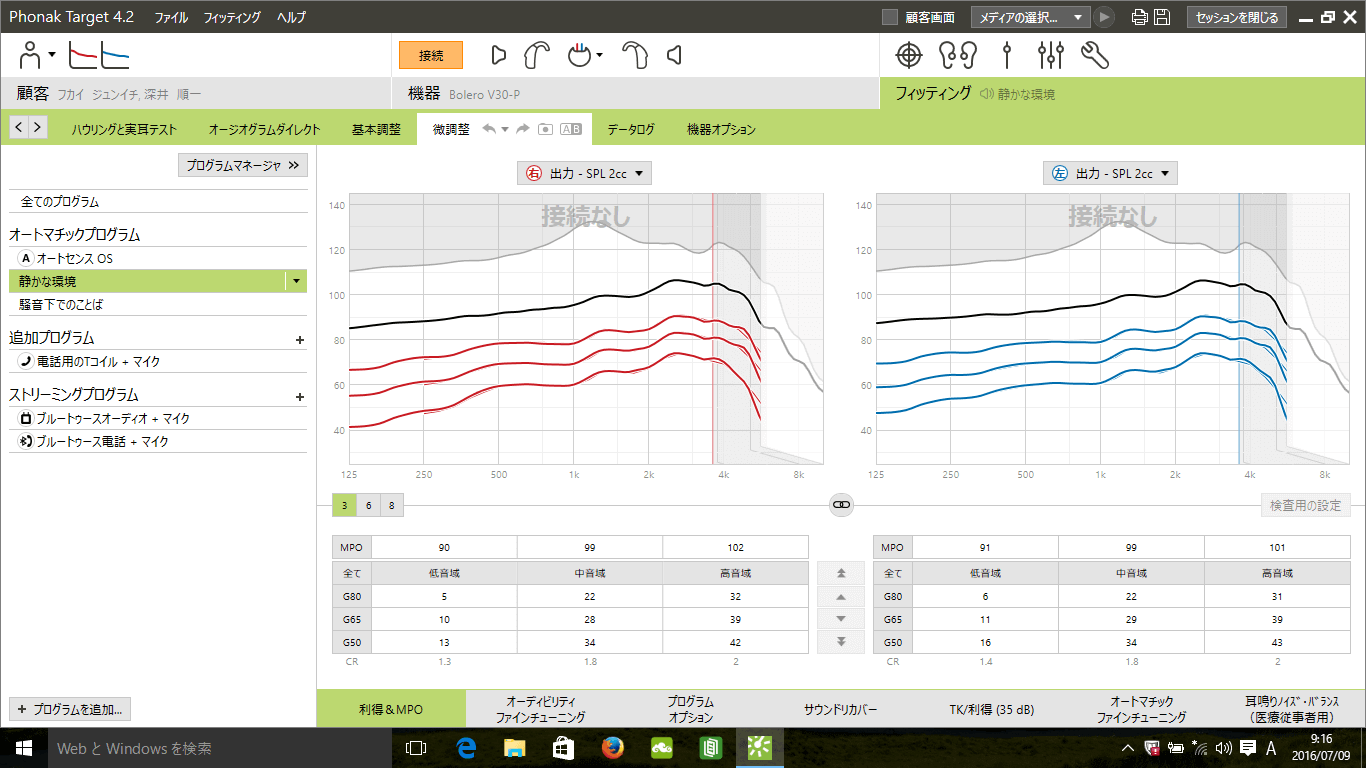This screenshot has height=768, width=1366.
Task: Click the left behind-the-ear device icon
Action: pyautogui.click(x=635, y=55)
